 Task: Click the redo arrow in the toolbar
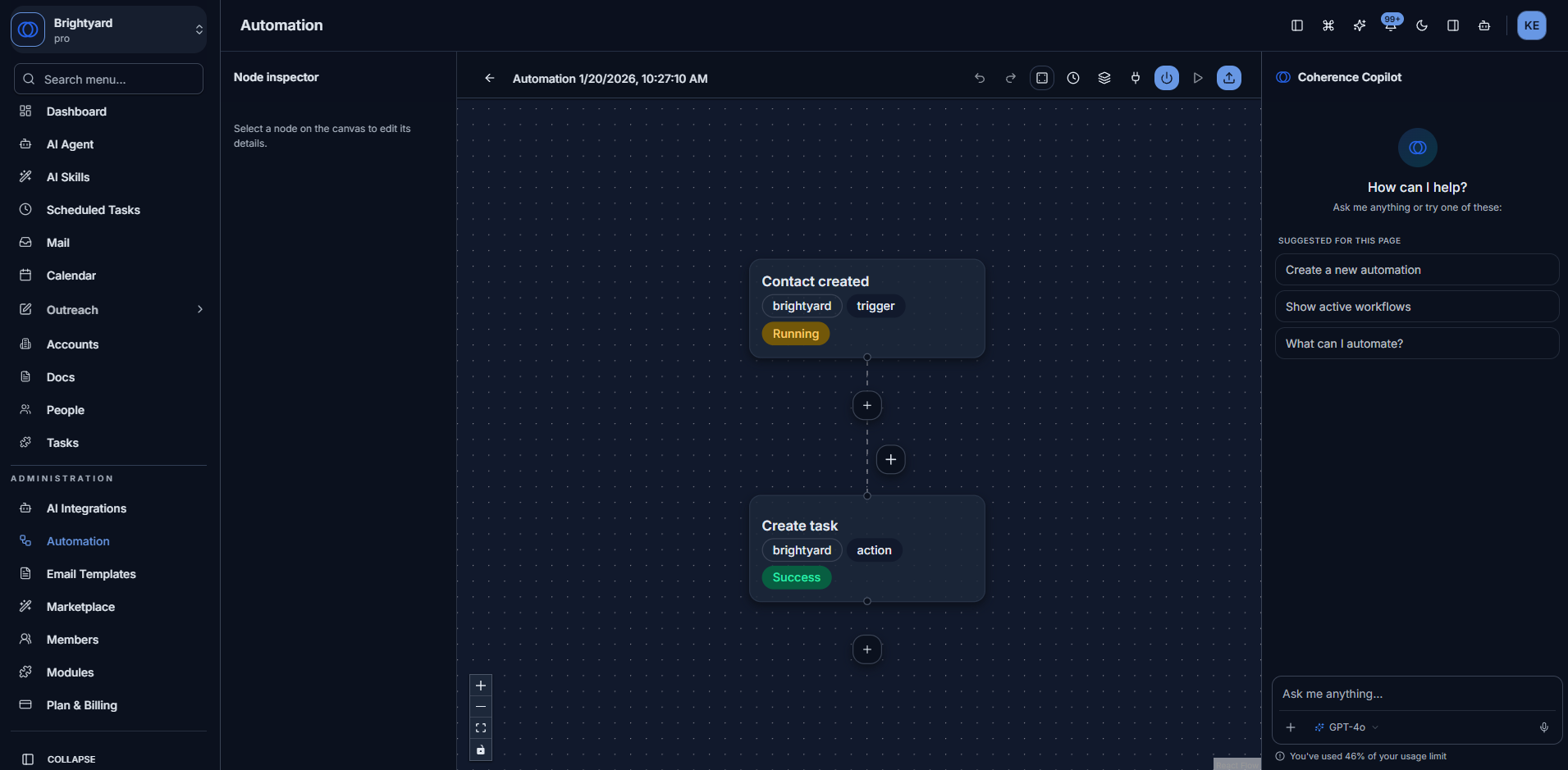(1010, 78)
